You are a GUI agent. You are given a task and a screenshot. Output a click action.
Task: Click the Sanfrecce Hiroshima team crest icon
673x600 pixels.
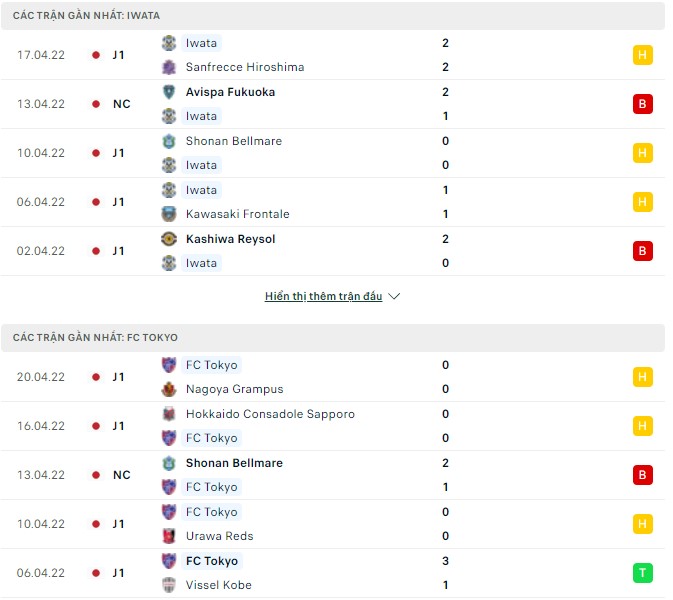[x=169, y=67]
